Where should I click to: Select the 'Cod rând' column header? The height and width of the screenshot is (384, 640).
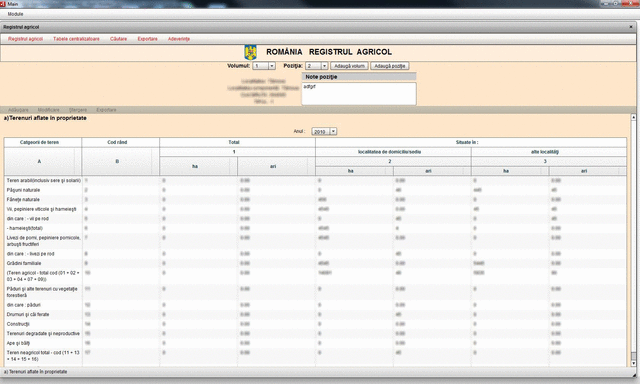pos(120,142)
